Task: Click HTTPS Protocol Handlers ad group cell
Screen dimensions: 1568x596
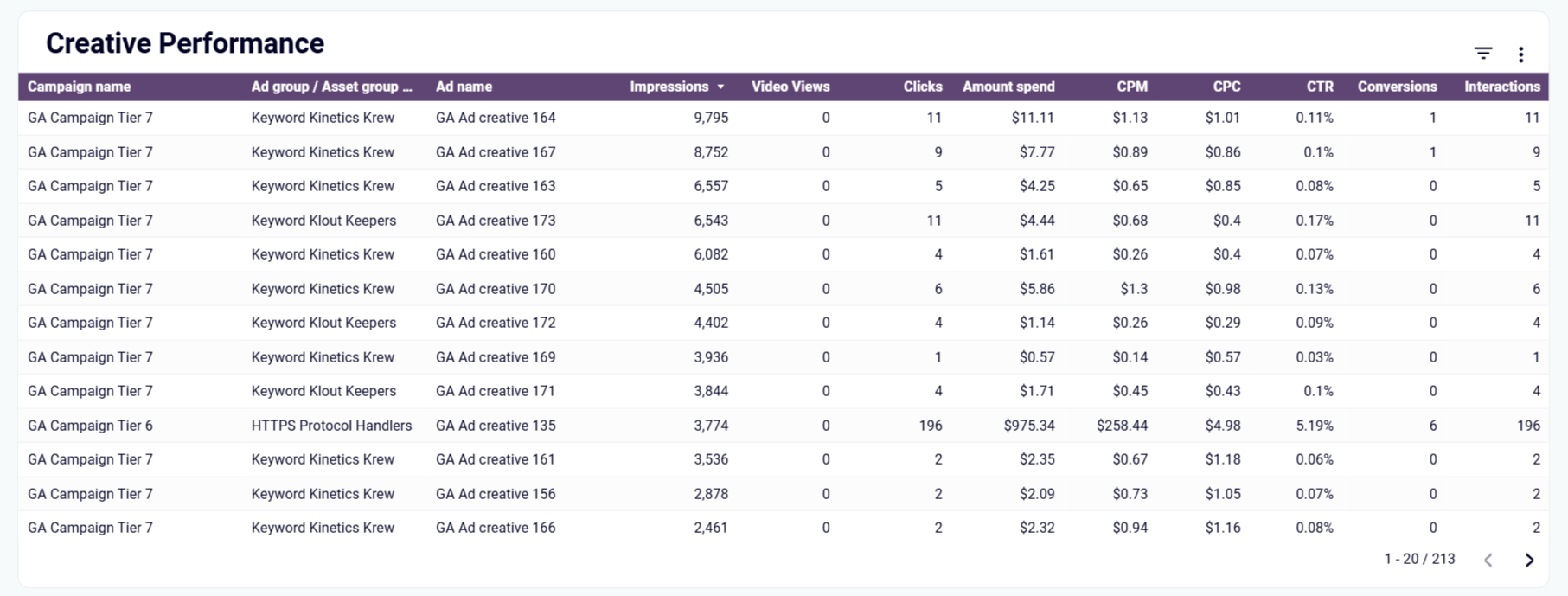Action: pos(331,426)
